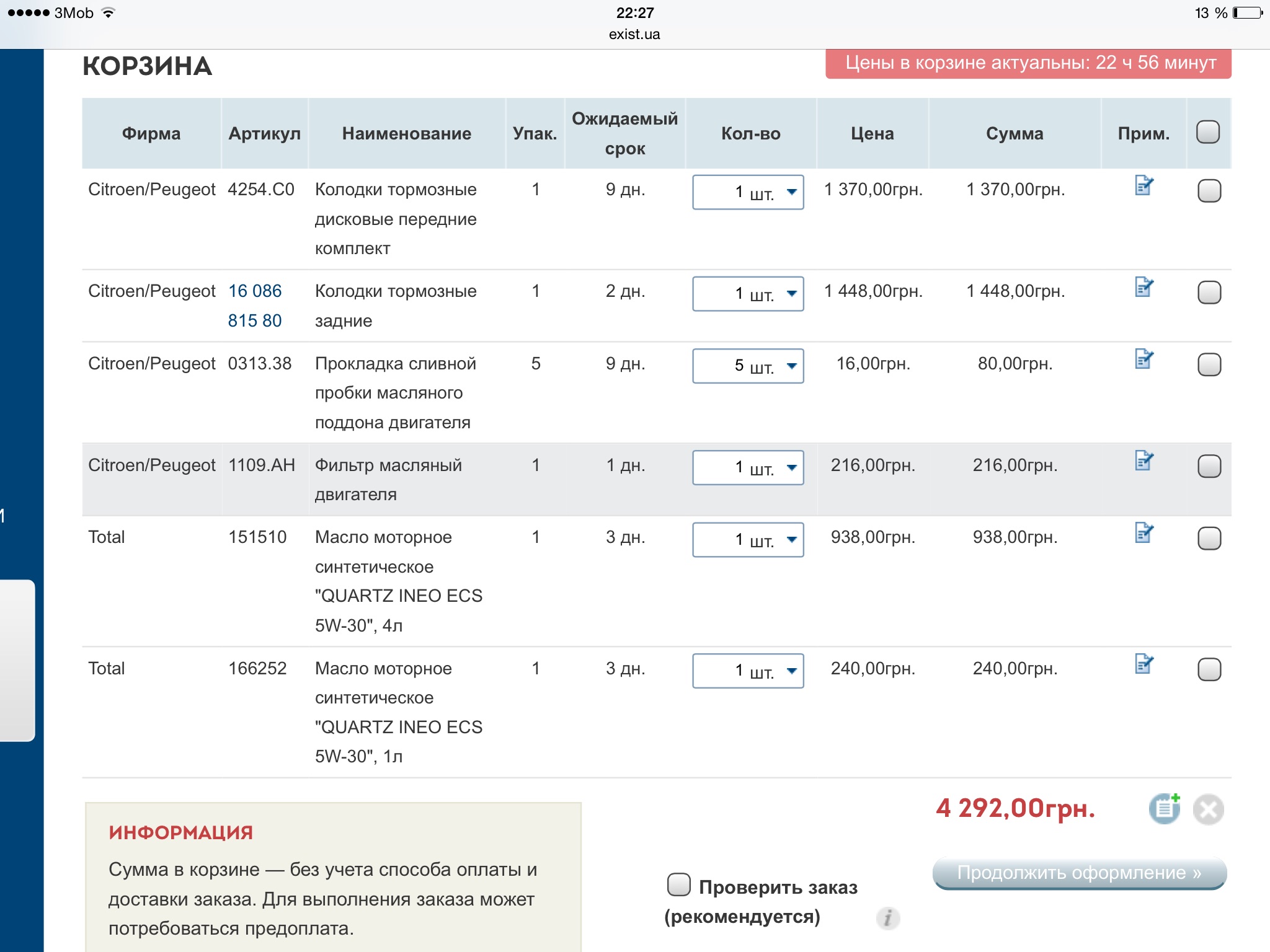Screen dimensions: 1270x952
Task: Add note to drain plug gasket row
Action: click(1143, 359)
